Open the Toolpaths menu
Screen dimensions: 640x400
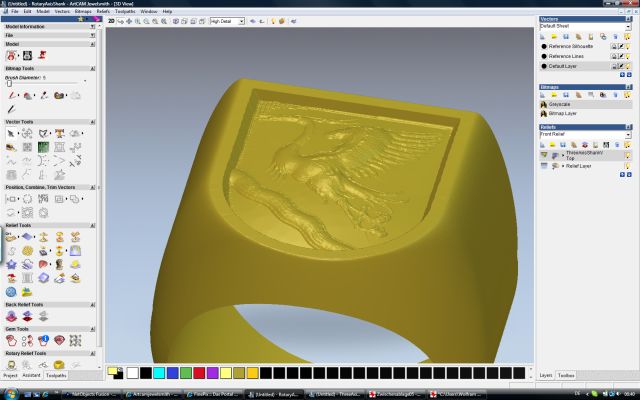tap(124, 11)
